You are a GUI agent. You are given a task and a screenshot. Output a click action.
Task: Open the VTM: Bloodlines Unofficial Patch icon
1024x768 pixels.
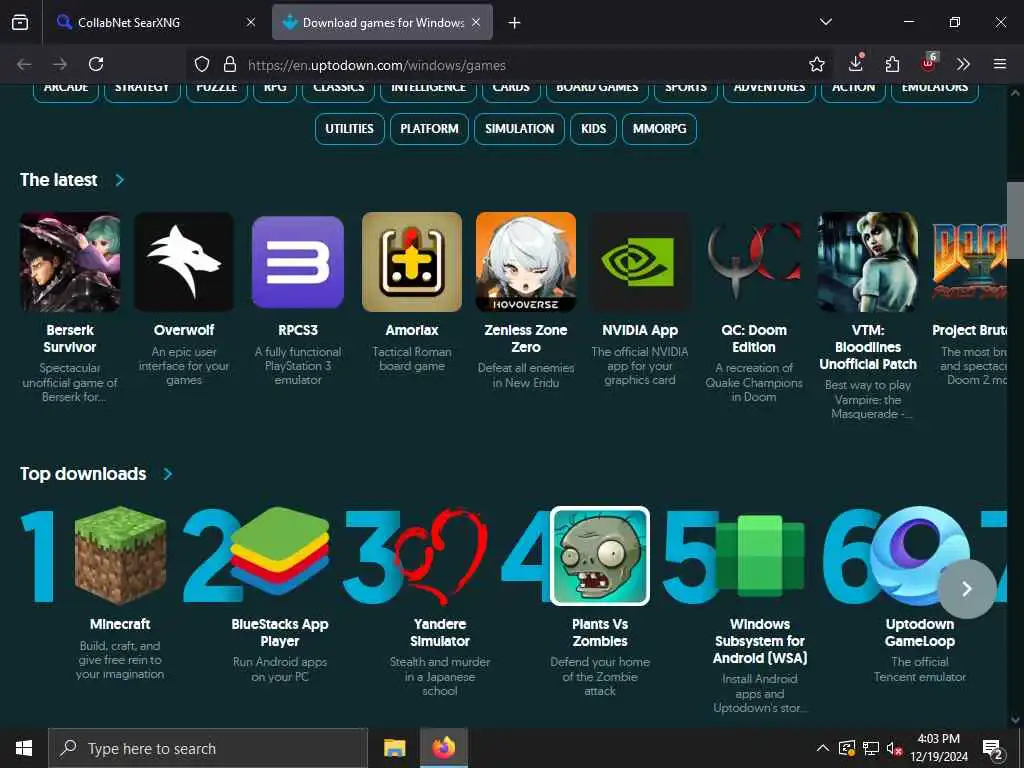pos(868,262)
